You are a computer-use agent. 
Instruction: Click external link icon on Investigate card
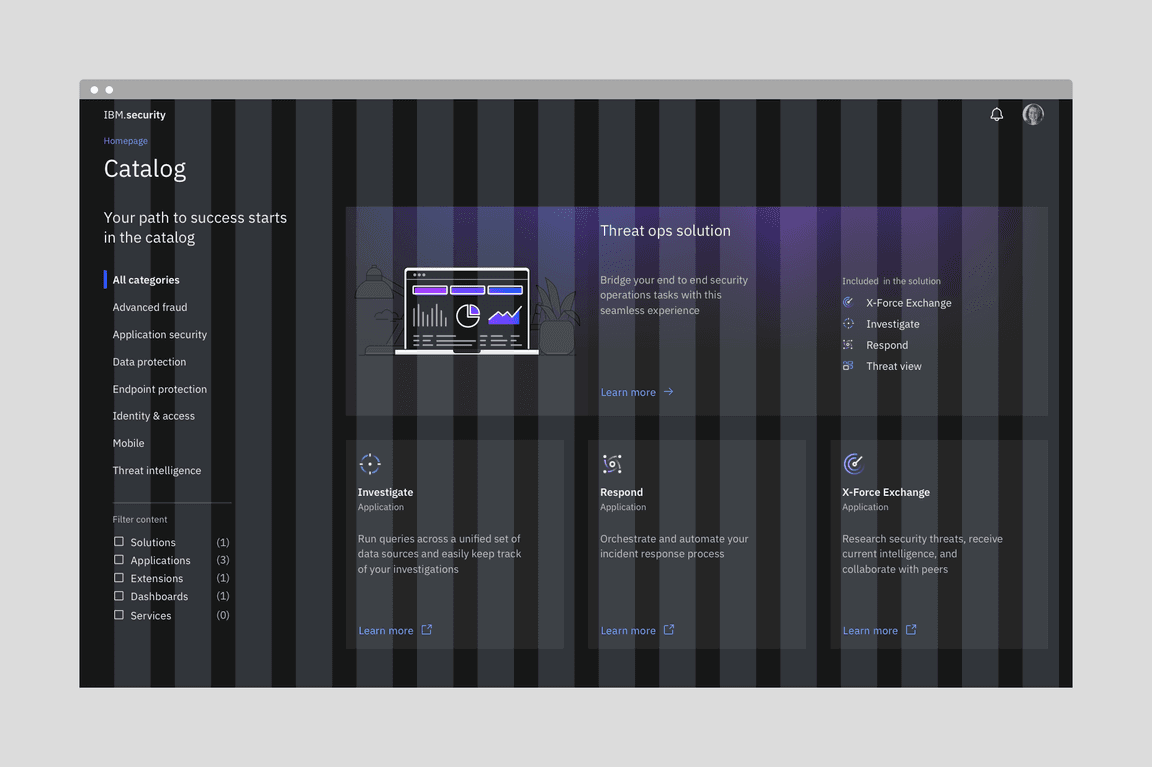(x=427, y=630)
